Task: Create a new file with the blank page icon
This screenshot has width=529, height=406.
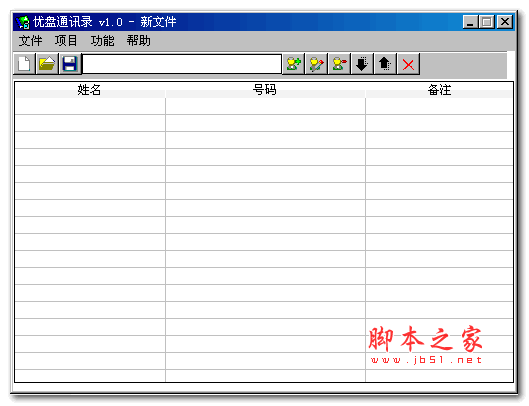Action: pos(24,64)
